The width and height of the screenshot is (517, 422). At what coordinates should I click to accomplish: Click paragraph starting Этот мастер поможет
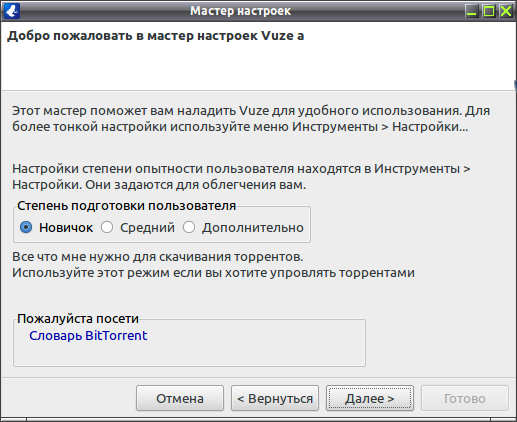pyautogui.click(x=251, y=119)
